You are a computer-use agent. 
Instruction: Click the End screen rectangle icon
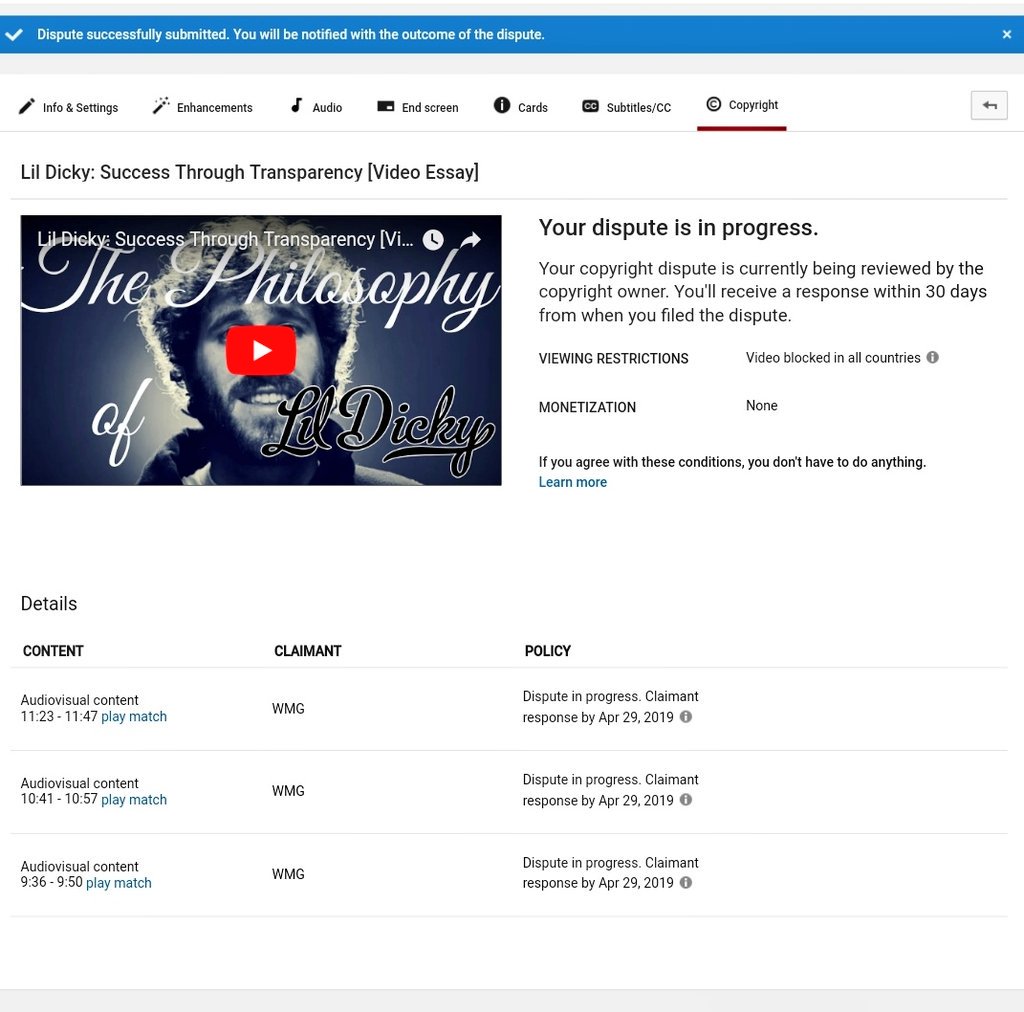tap(385, 106)
